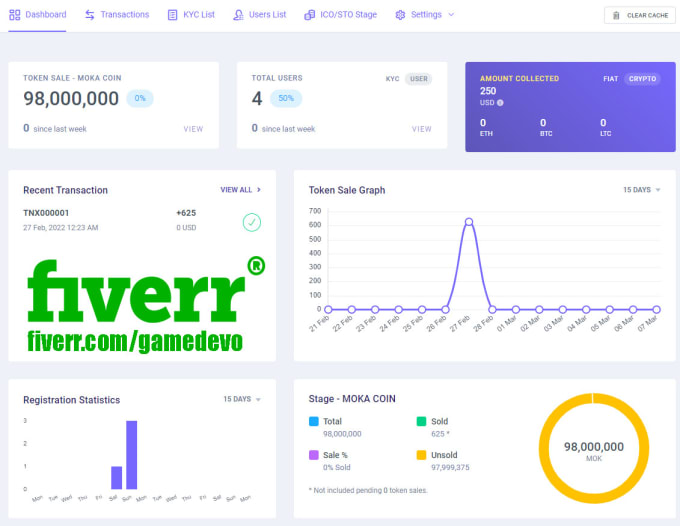Click the 250 USD amount collected value

coord(488,91)
